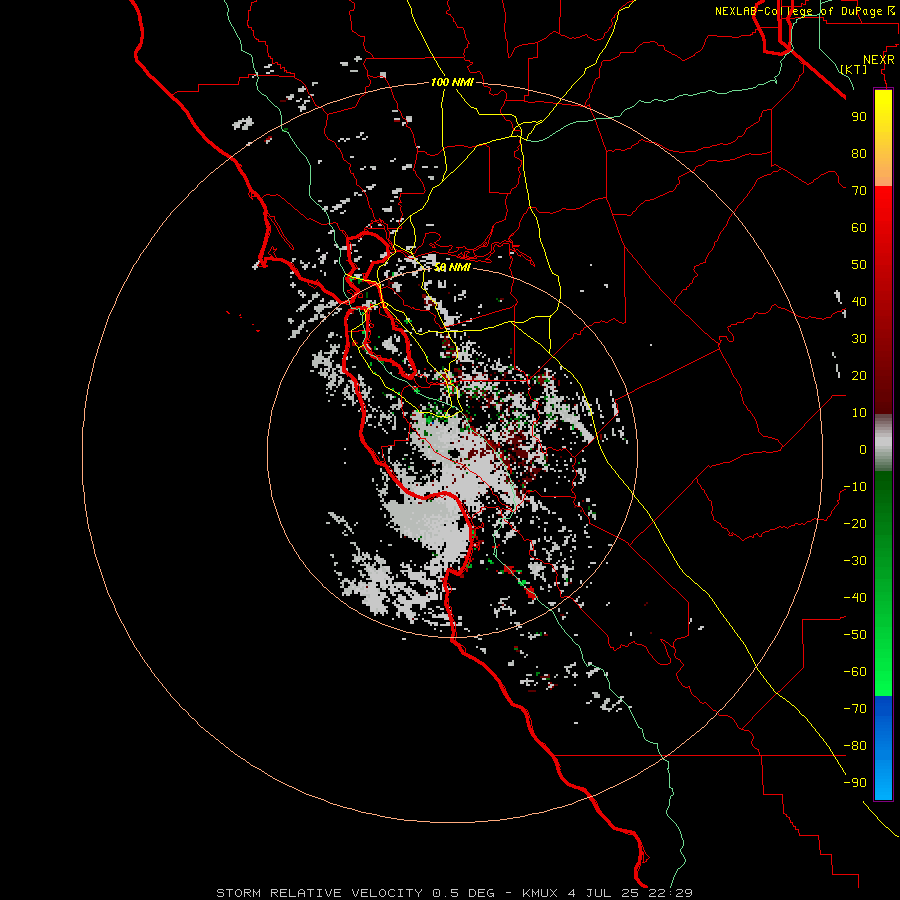Viewport: 900px width, 900px height.
Task: Select the 40 value on the velocity scale
Action: (x=859, y=301)
